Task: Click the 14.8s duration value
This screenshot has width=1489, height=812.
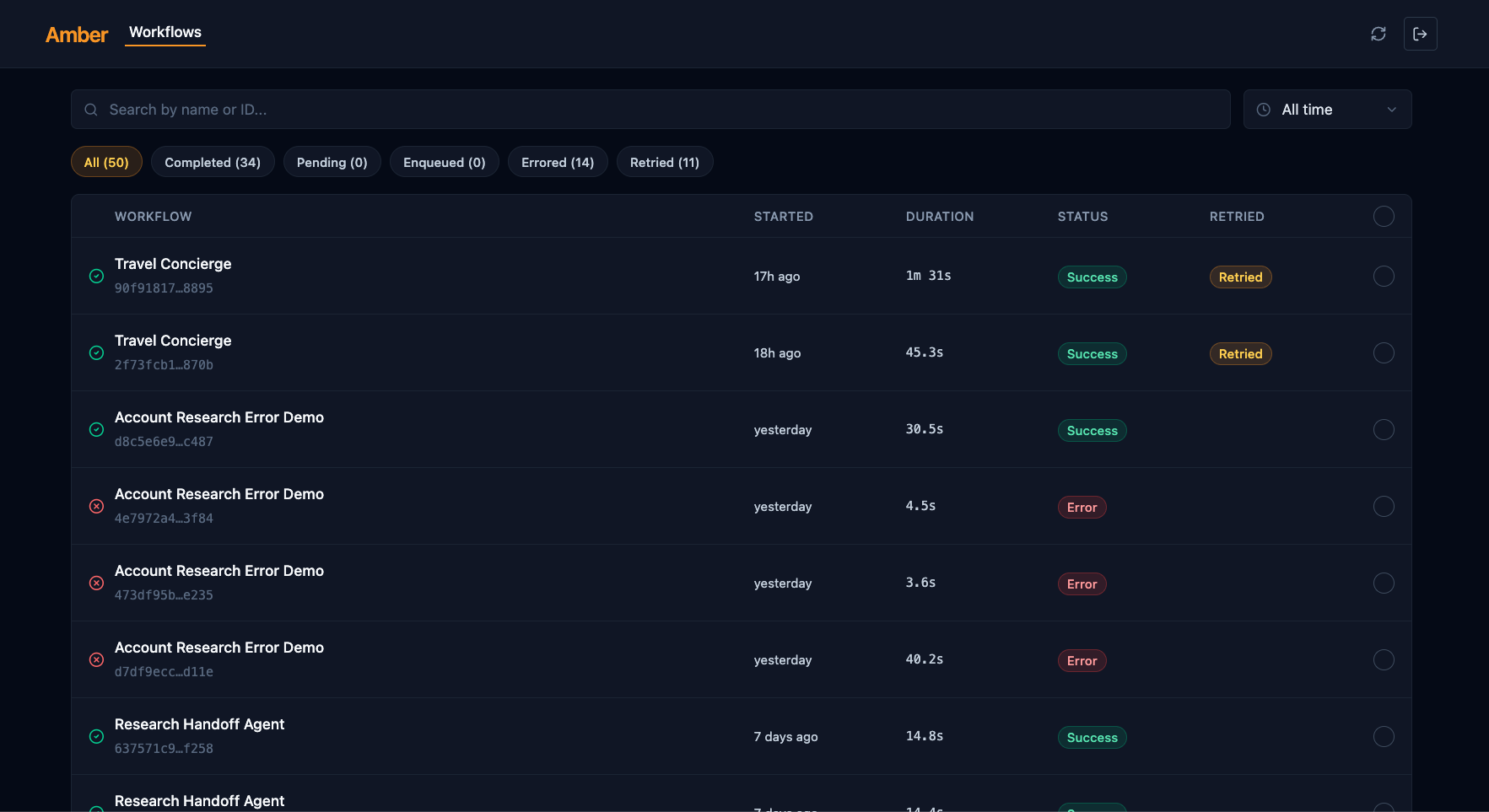Action: (925, 736)
